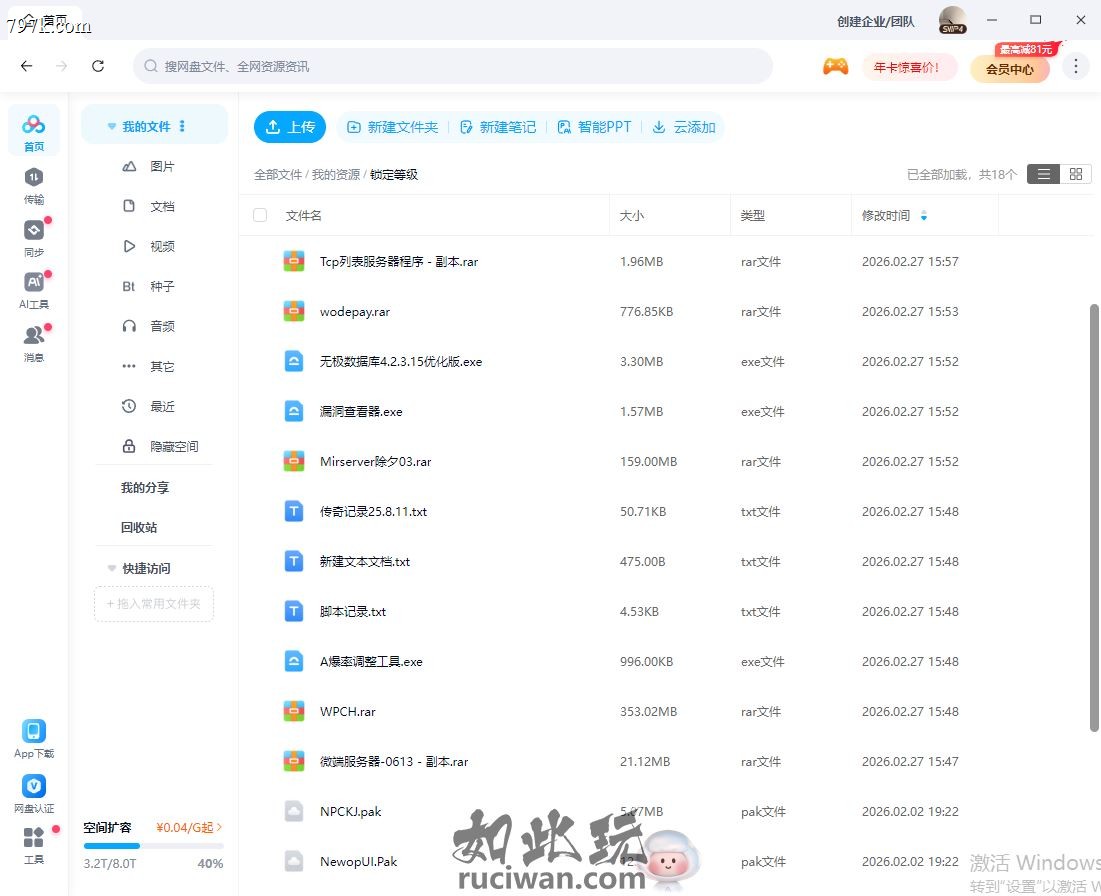The image size is (1101, 896).
Task: Open the 传输 transfer sidebar icon
Action: coord(34,186)
